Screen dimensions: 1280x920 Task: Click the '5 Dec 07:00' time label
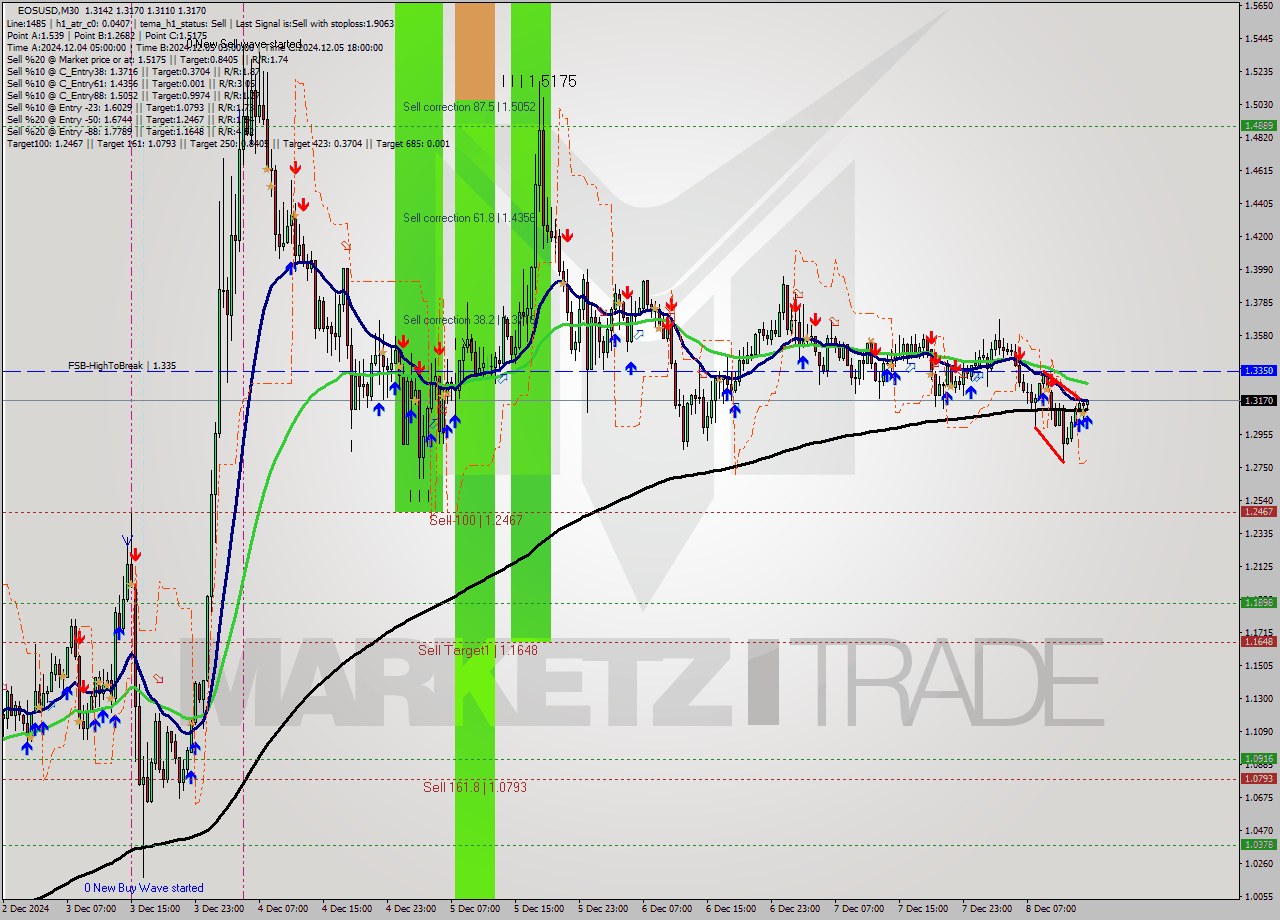[474, 909]
